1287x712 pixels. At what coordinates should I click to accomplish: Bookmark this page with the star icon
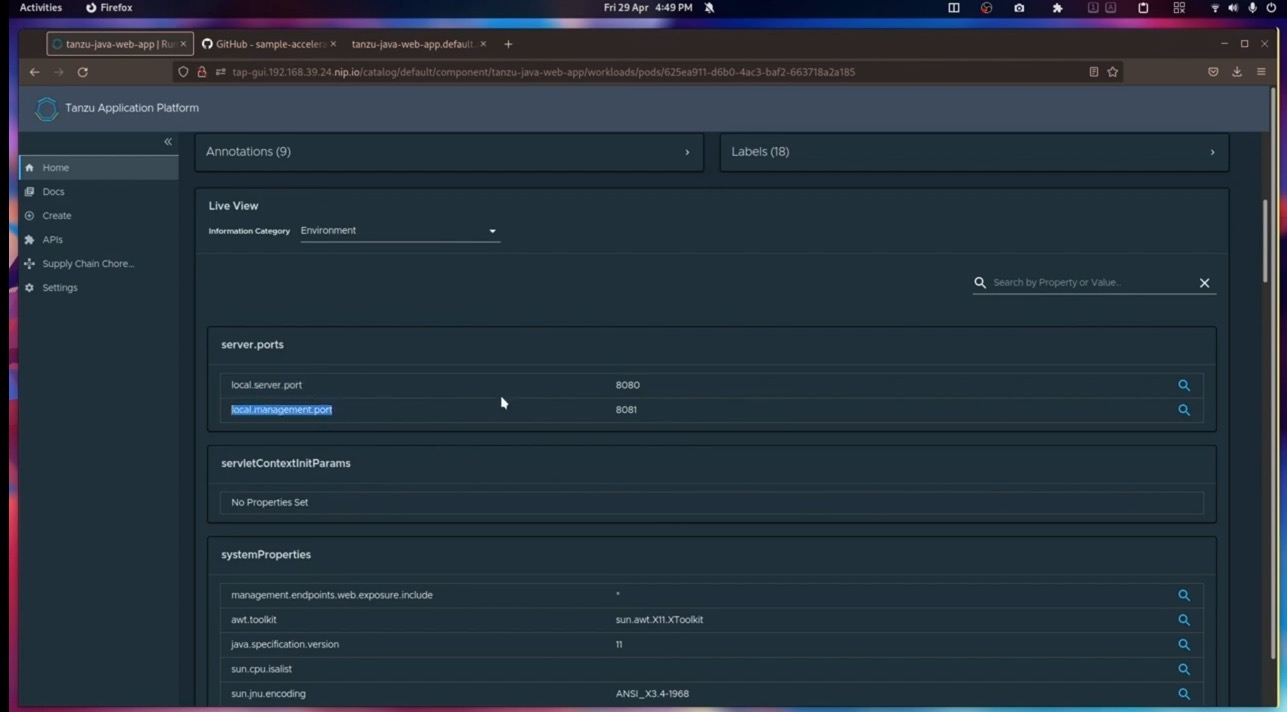click(x=1112, y=72)
